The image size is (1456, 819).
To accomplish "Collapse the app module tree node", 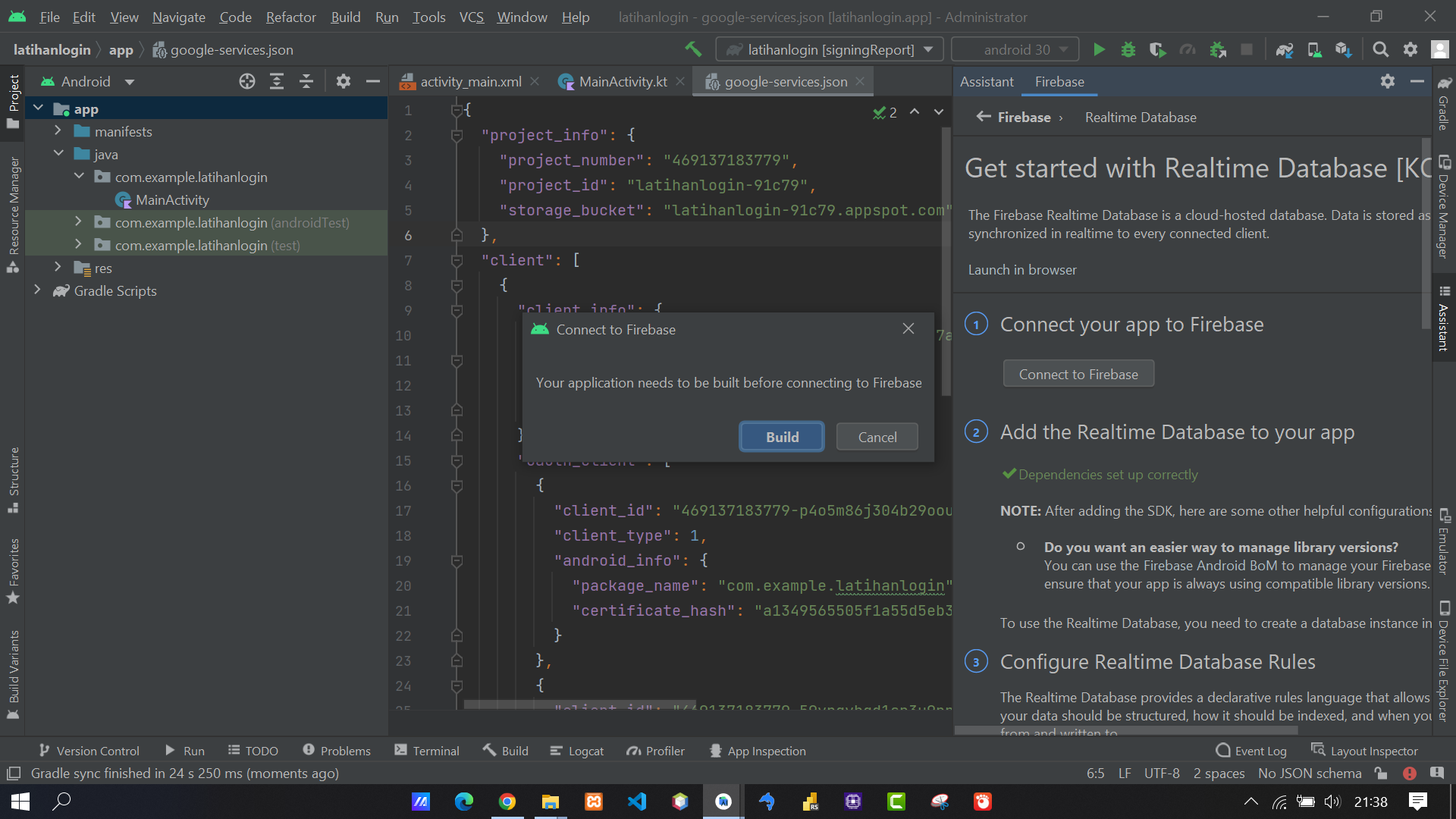I will pos(38,108).
